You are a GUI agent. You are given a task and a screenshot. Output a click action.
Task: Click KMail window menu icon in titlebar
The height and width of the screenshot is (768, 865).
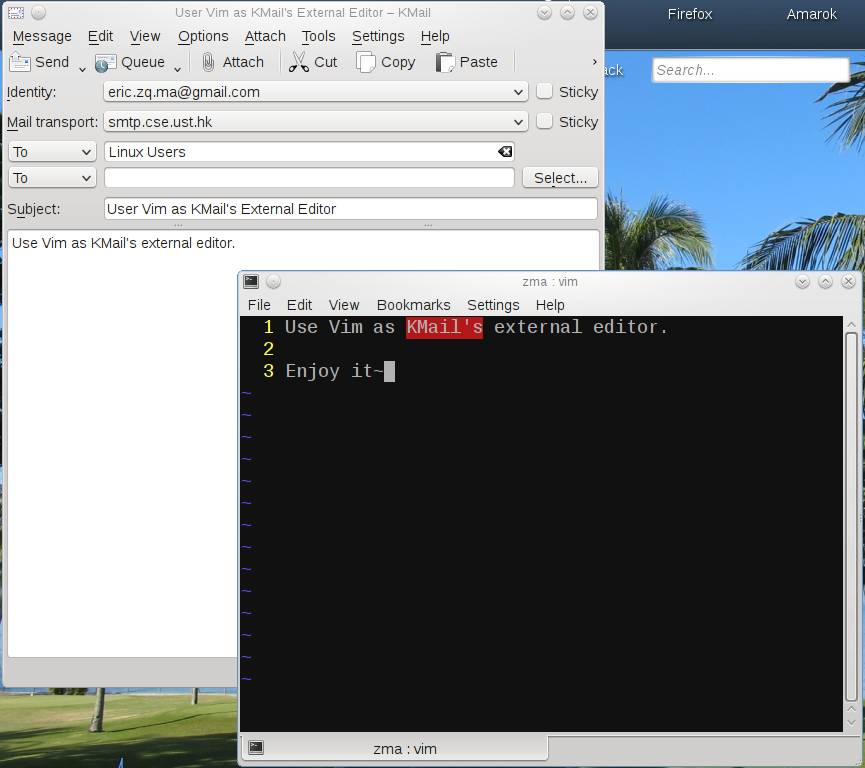[x=16, y=12]
